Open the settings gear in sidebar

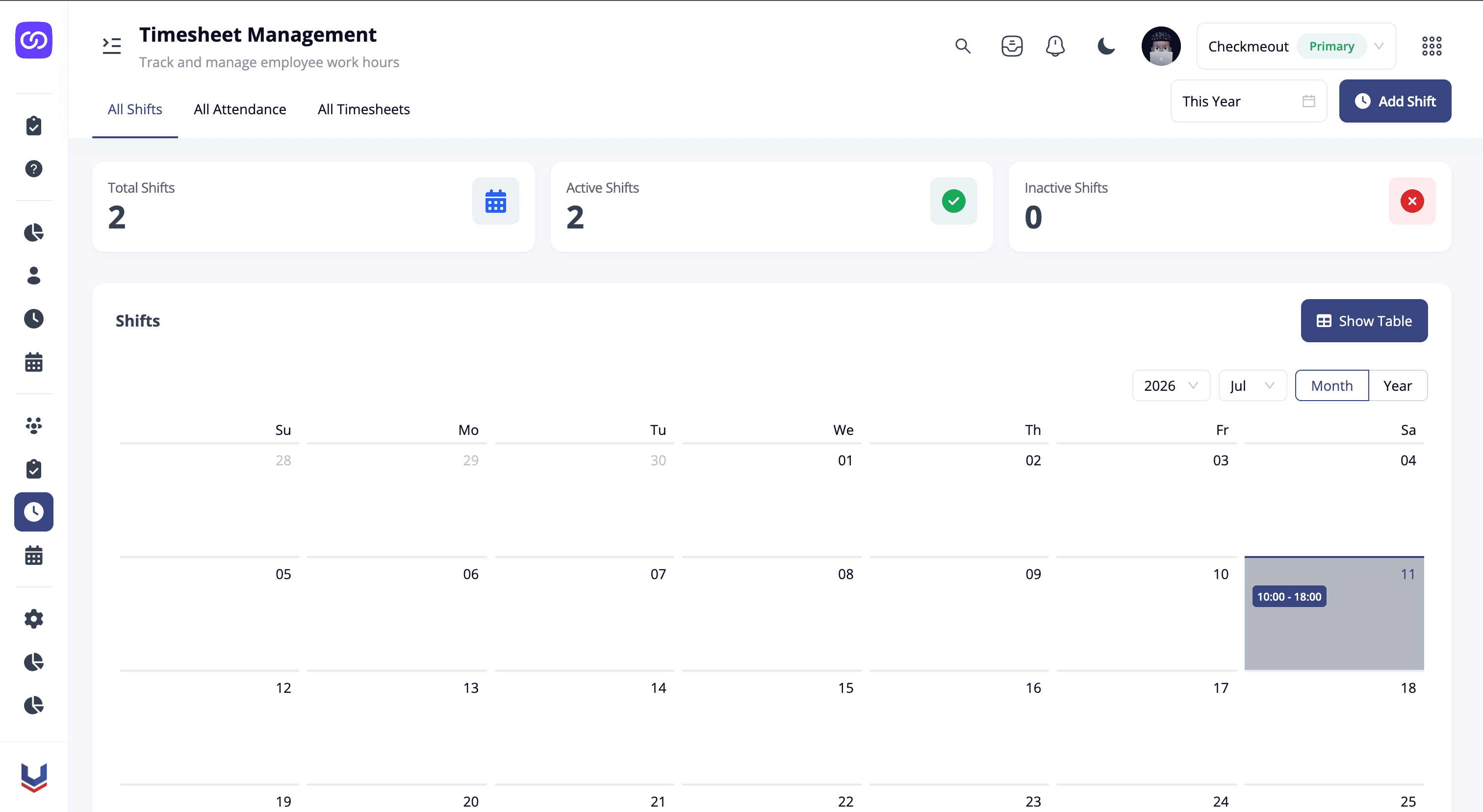(33, 619)
